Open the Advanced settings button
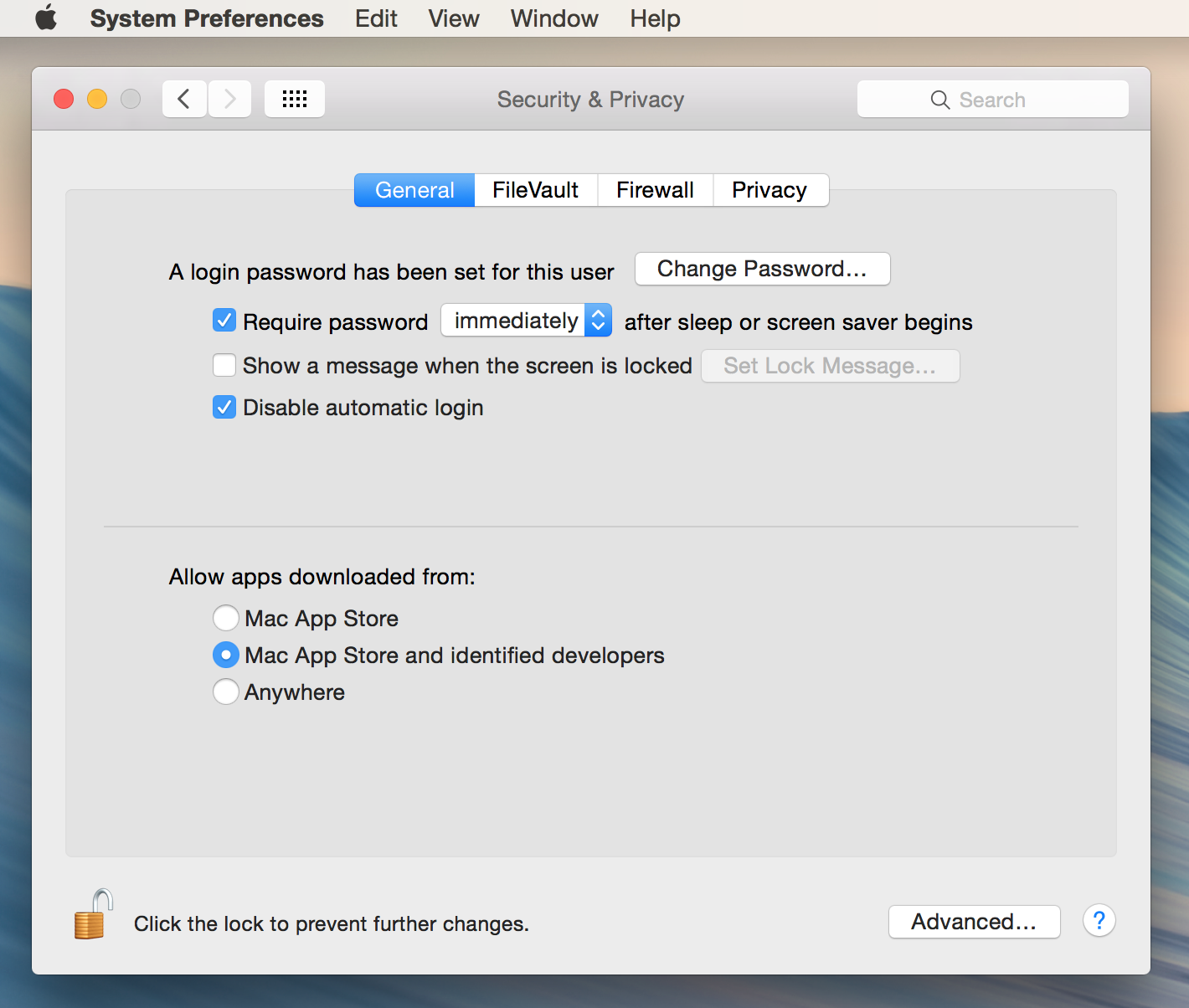The height and width of the screenshot is (1008, 1189). click(974, 922)
